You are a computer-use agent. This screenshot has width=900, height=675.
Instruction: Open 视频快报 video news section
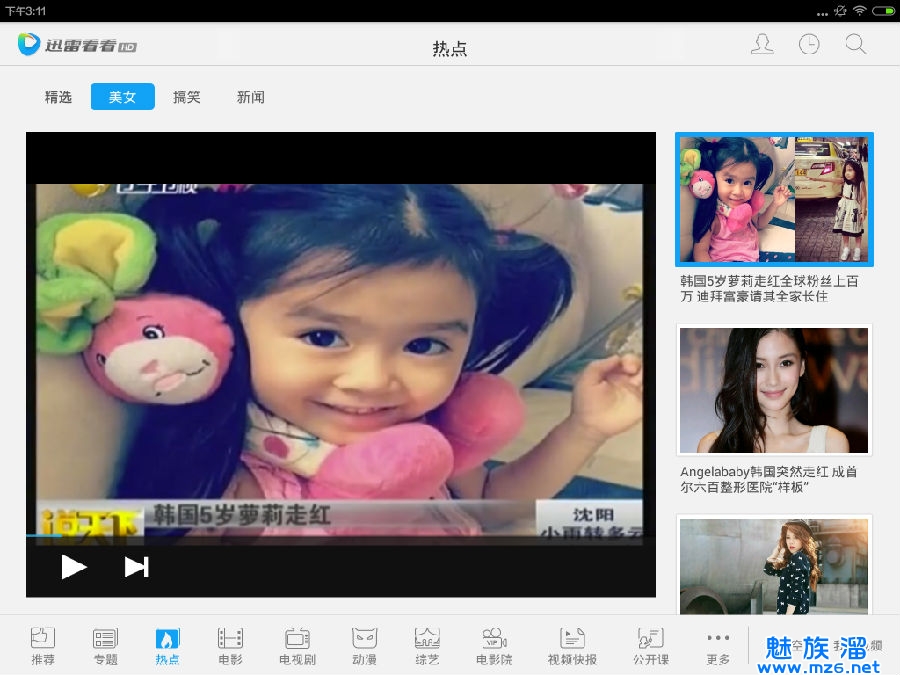(x=572, y=645)
